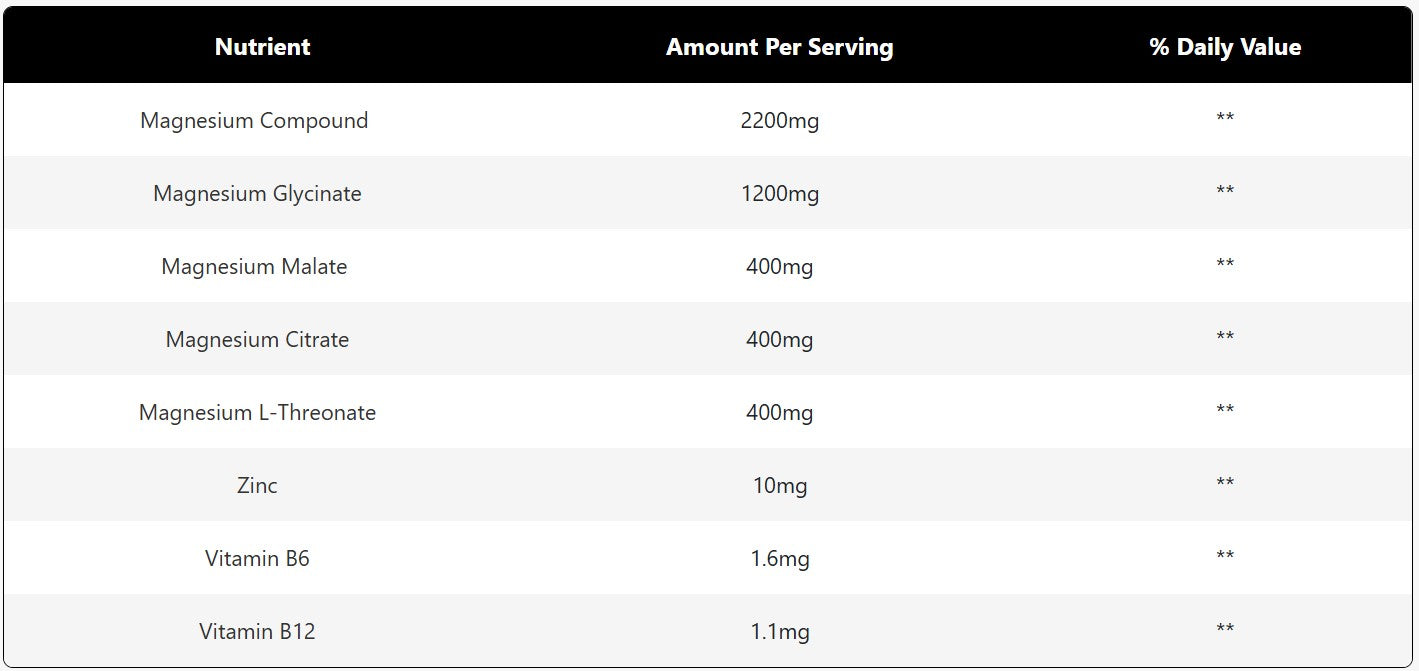
Task: Select the 1.1mg amount cell
Action: (x=779, y=632)
